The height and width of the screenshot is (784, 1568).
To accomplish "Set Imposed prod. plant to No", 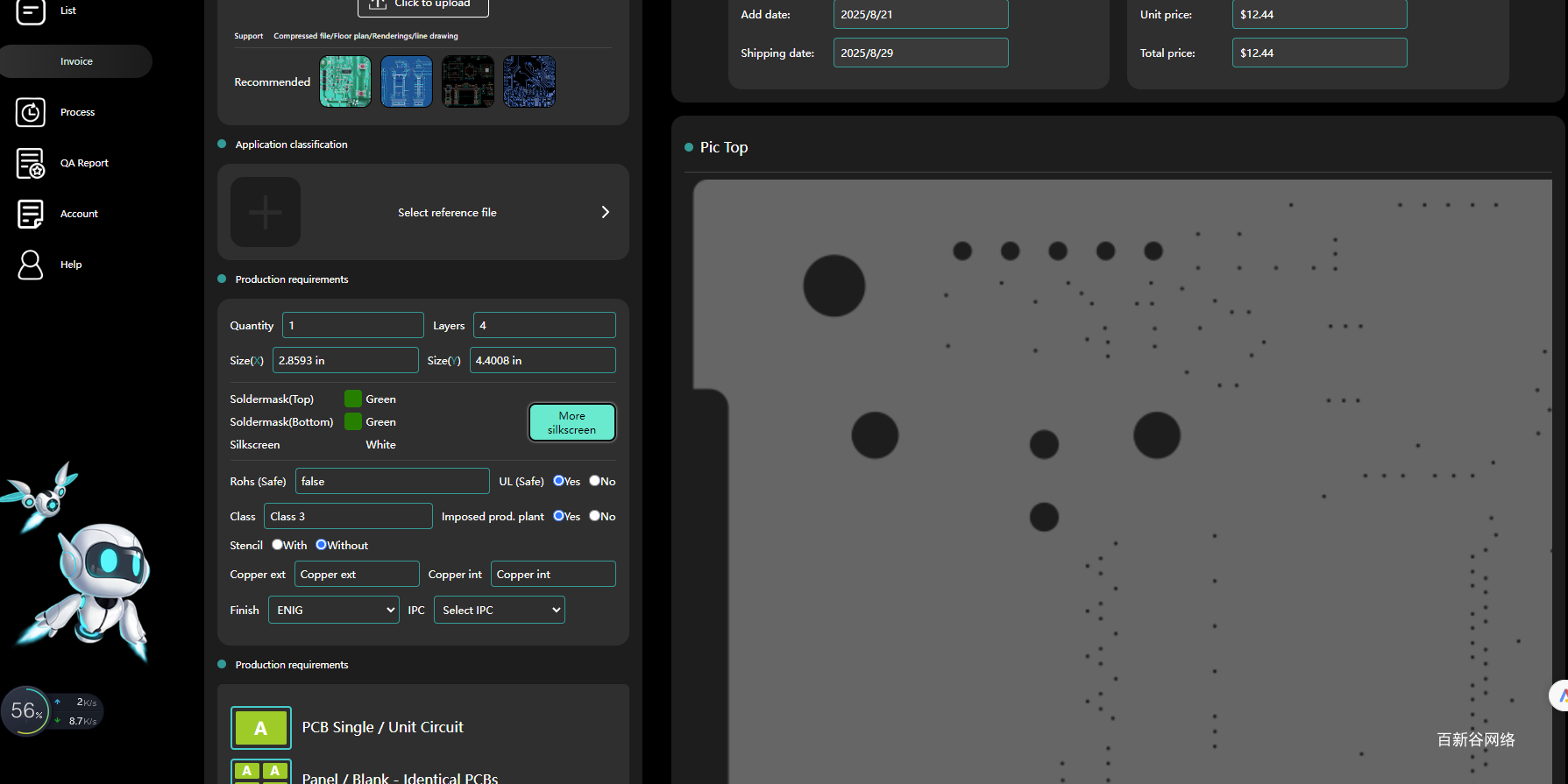I will click(x=595, y=516).
